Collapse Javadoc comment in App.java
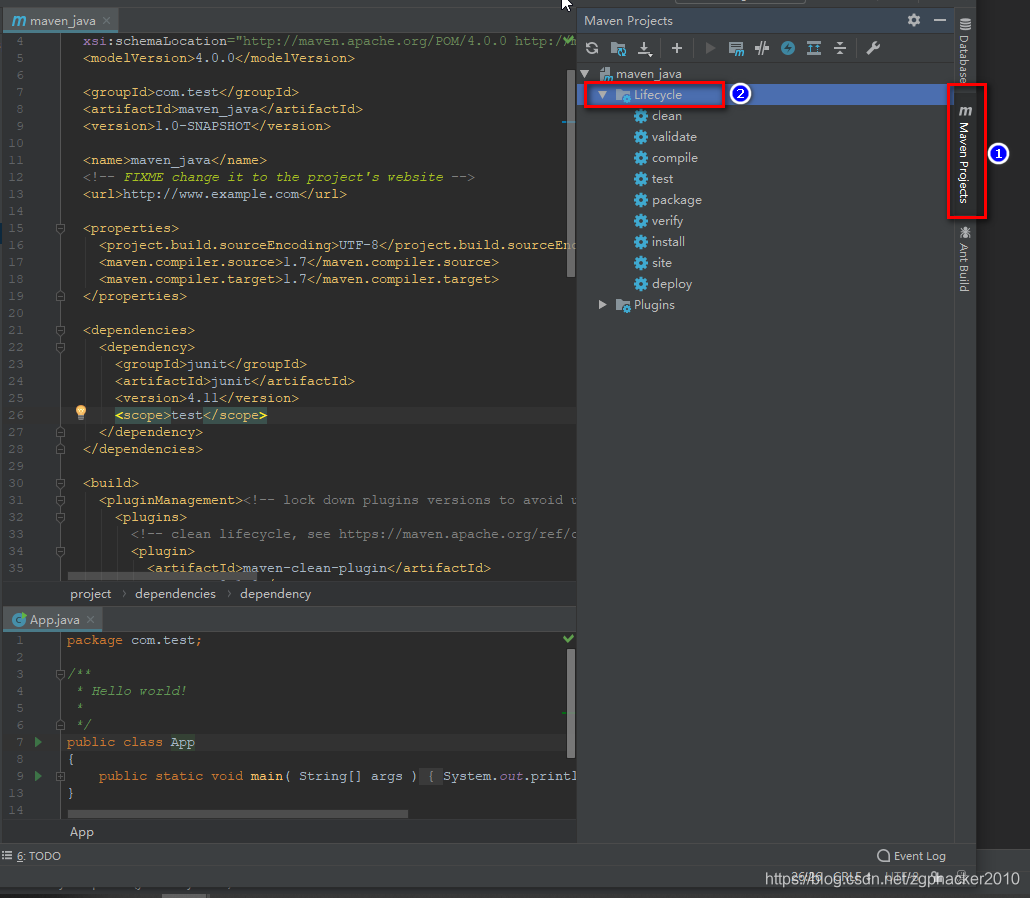The image size is (1030, 898). click(x=60, y=673)
